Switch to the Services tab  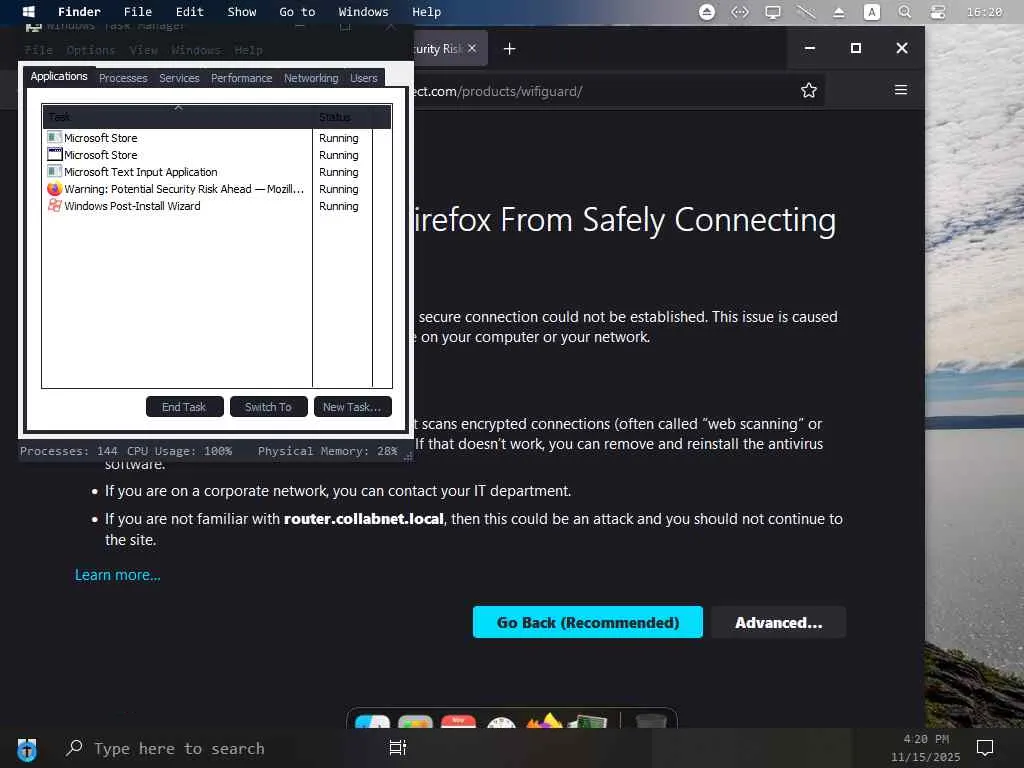(179, 78)
